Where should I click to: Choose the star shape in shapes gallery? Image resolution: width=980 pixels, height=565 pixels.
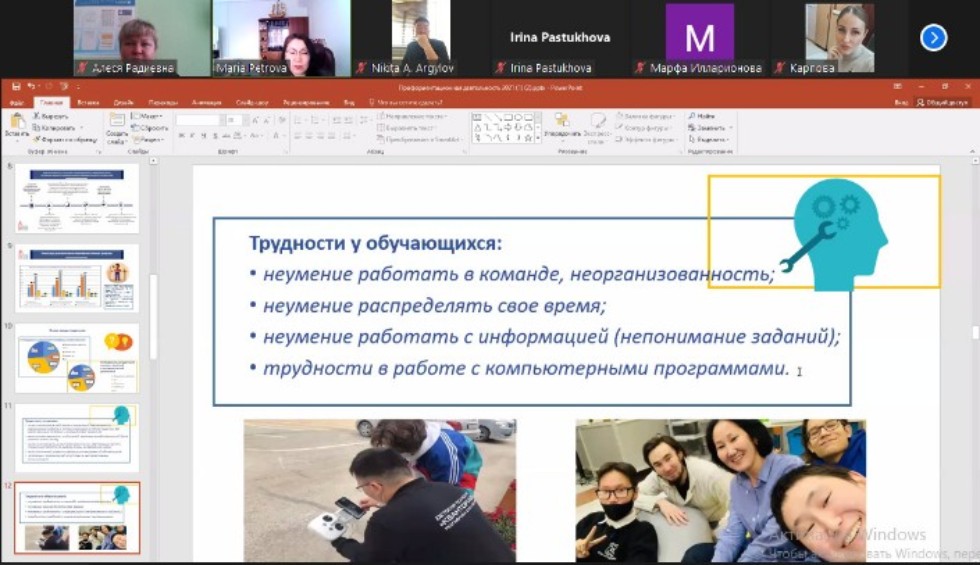coord(529,138)
